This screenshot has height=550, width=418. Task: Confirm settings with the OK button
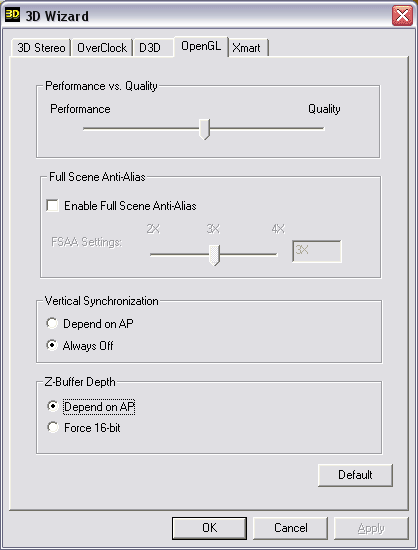click(x=209, y=528)
